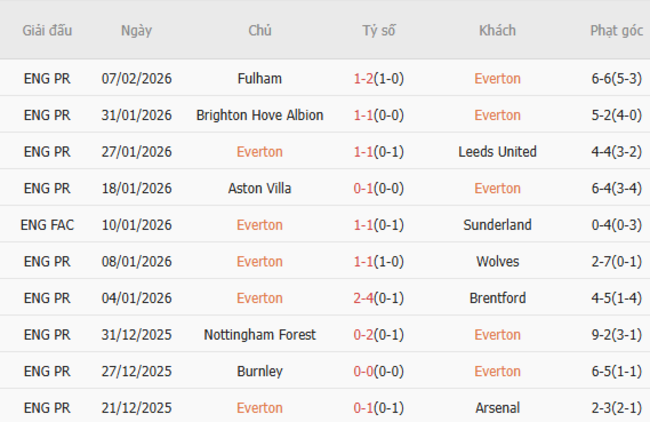Click Burnley home team name
Image resolution: width=650 pixels, height=422 pixels.
click(x=260, y=371)
